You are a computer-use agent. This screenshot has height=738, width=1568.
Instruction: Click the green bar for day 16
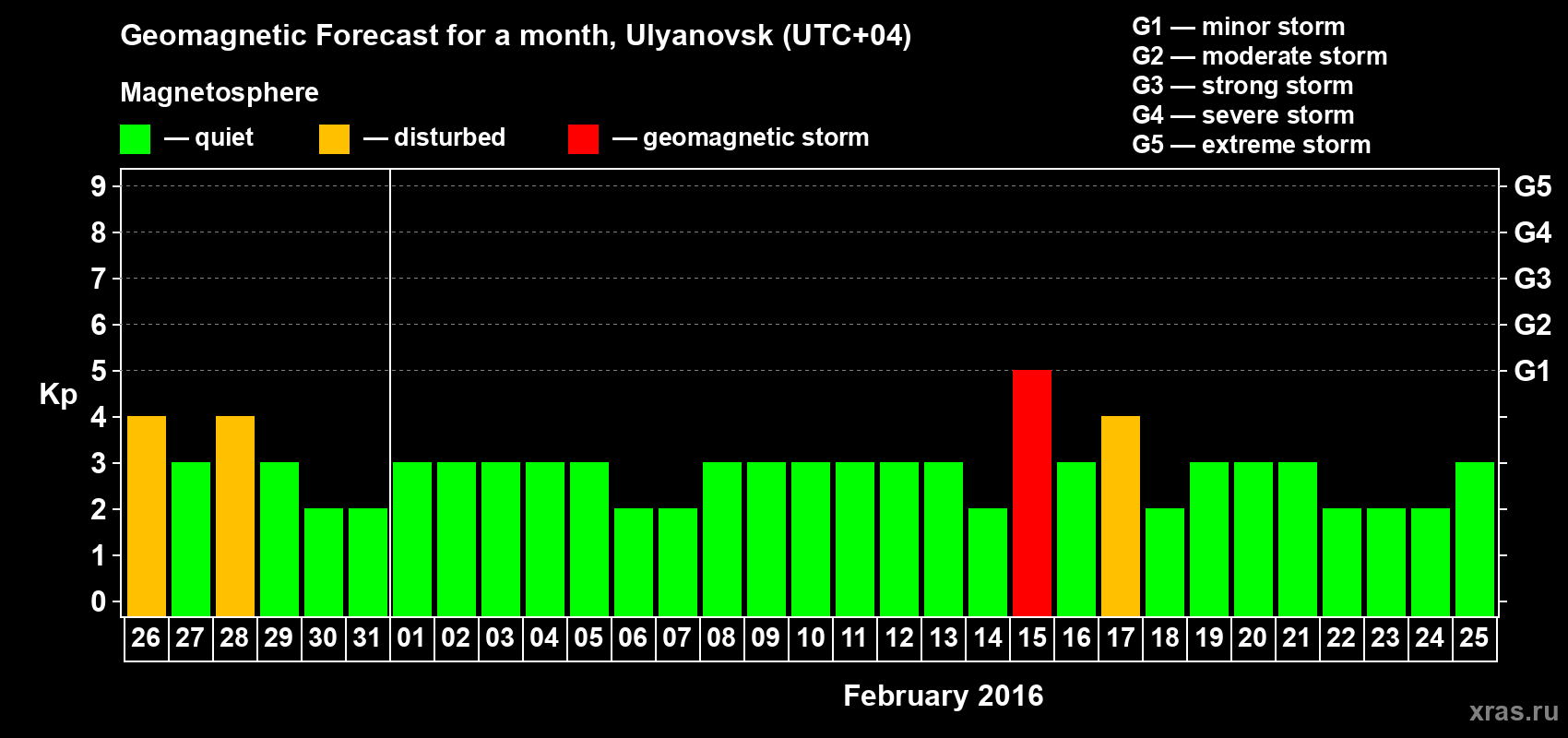(x=1076, y=539)
